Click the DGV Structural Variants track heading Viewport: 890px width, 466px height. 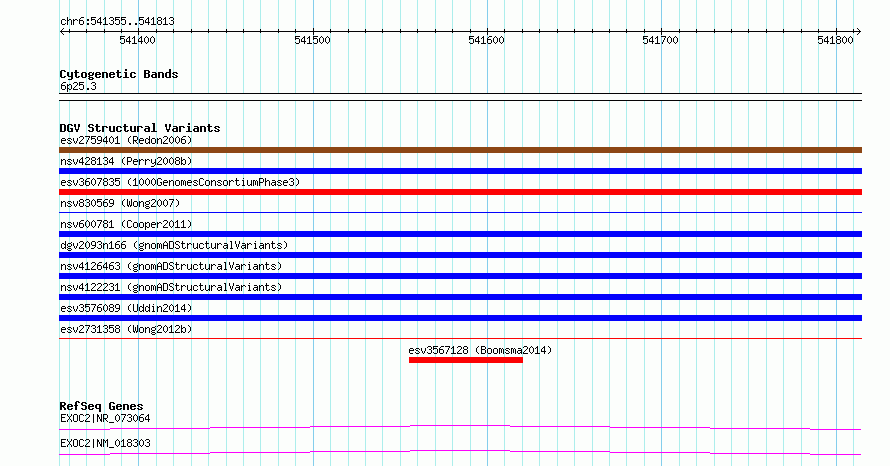click(x=140, y=128)
